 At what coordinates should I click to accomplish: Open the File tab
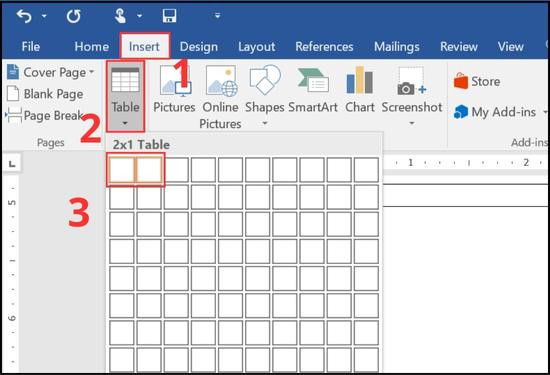tap(31, 47)
